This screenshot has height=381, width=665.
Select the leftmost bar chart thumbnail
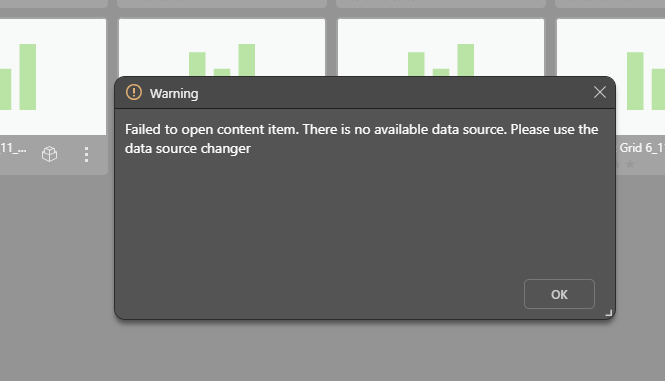53,77
